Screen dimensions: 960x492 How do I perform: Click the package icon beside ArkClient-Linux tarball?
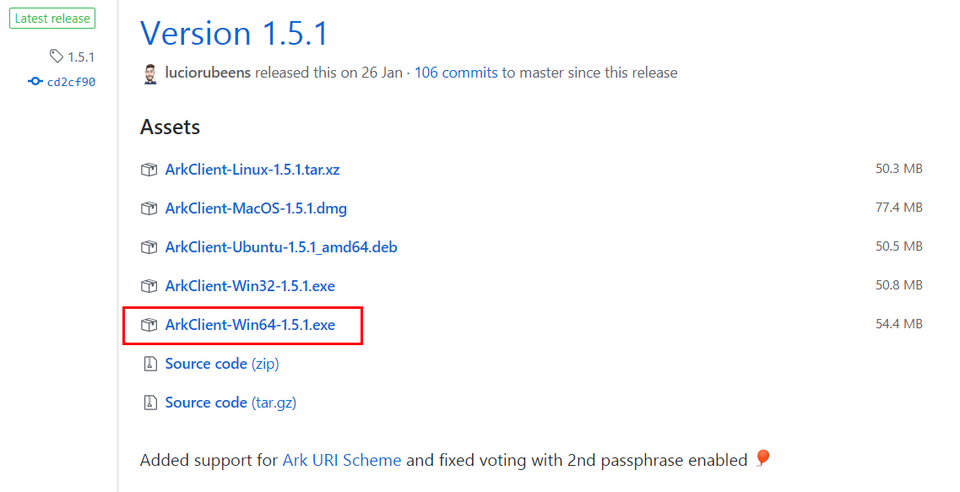coord(149,170)
